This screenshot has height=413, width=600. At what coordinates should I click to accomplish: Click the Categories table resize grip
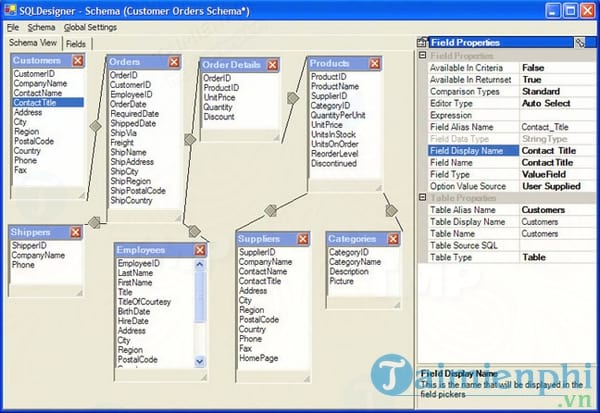(x=396, y=305)
